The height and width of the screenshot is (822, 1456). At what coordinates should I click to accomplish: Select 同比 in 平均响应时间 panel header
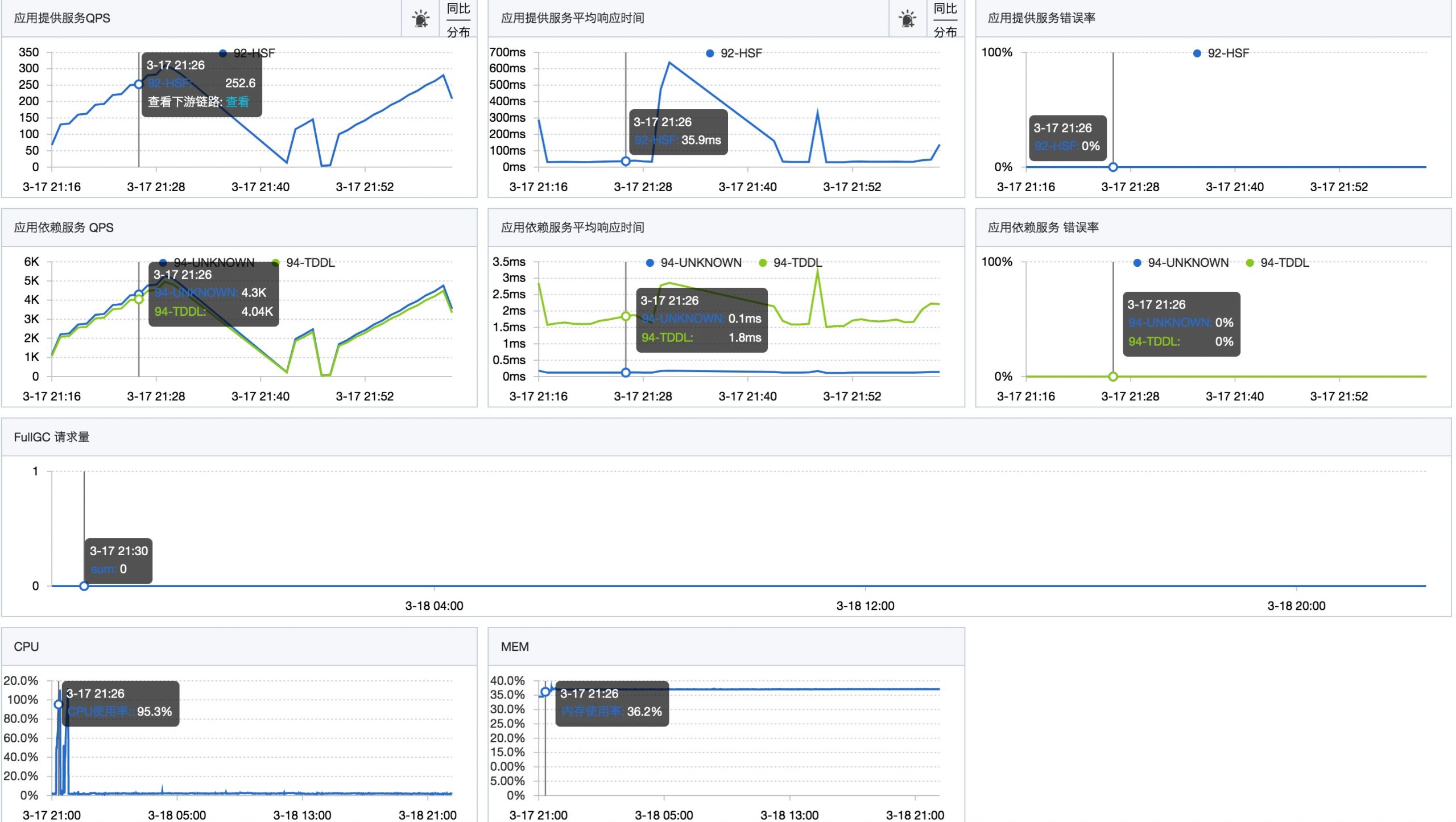coord(945,9)
